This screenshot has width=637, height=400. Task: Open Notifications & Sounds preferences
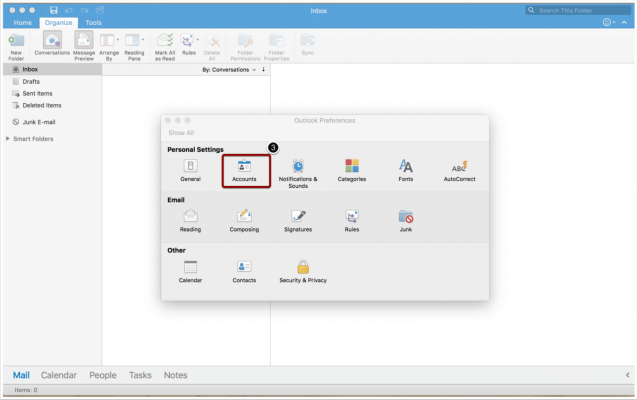click(x=298, y=173)
